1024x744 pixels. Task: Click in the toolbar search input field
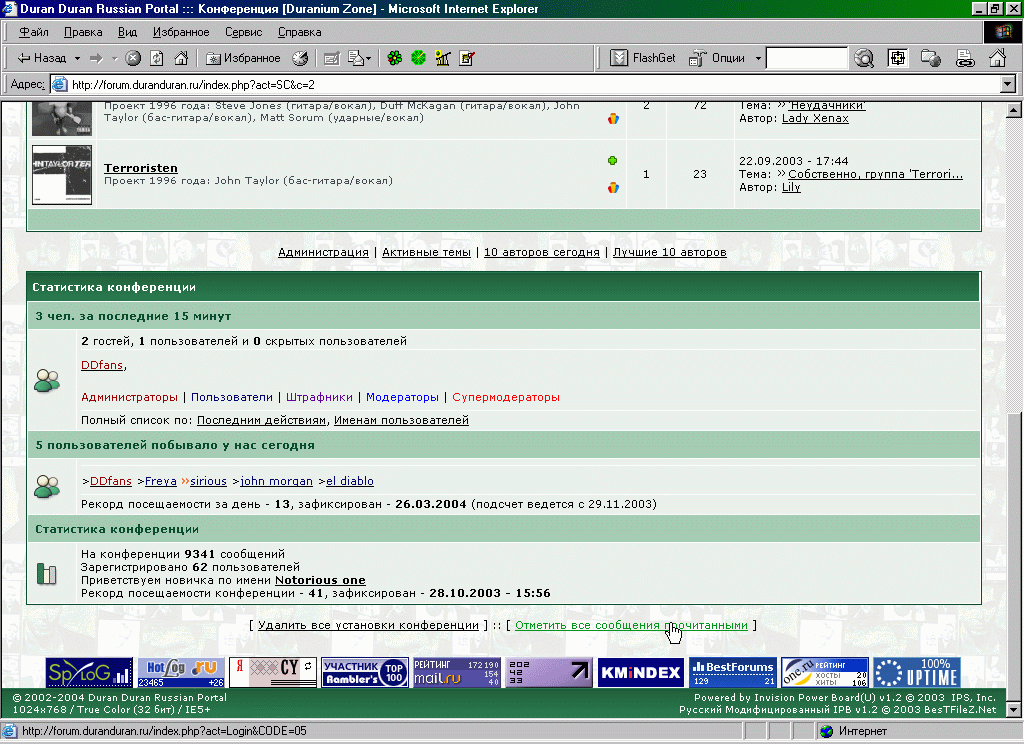(806, 58)
